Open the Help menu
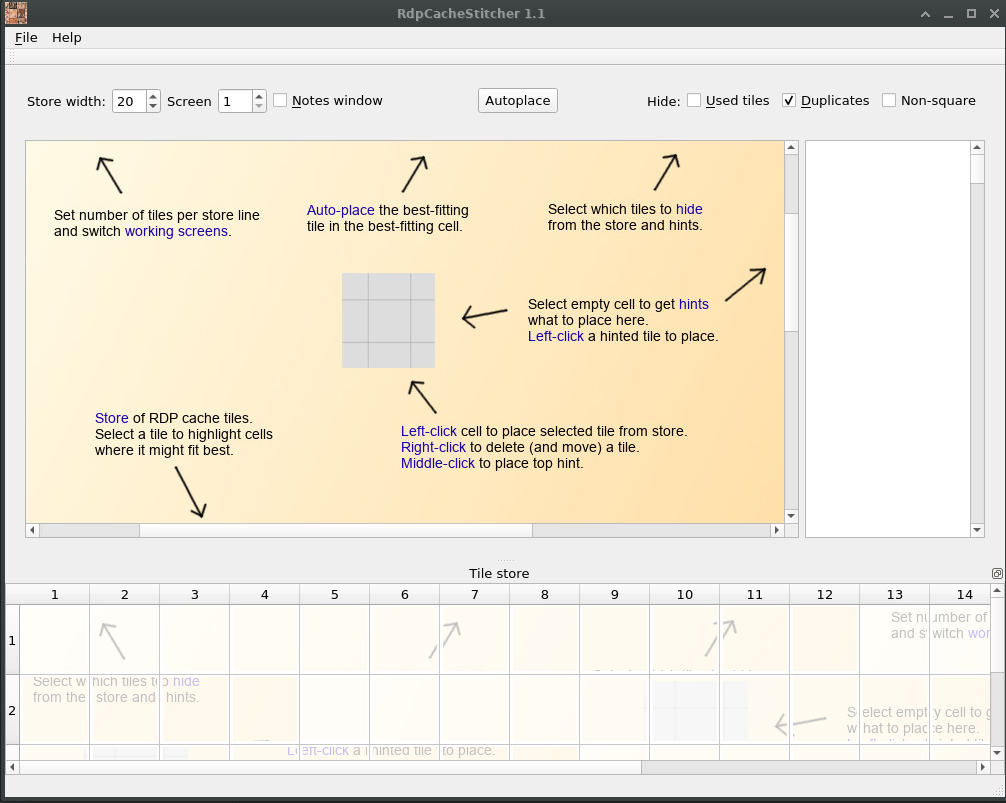Image resolution: width=1006 pixels, height=803 pixels. click(x=67, y=37)
